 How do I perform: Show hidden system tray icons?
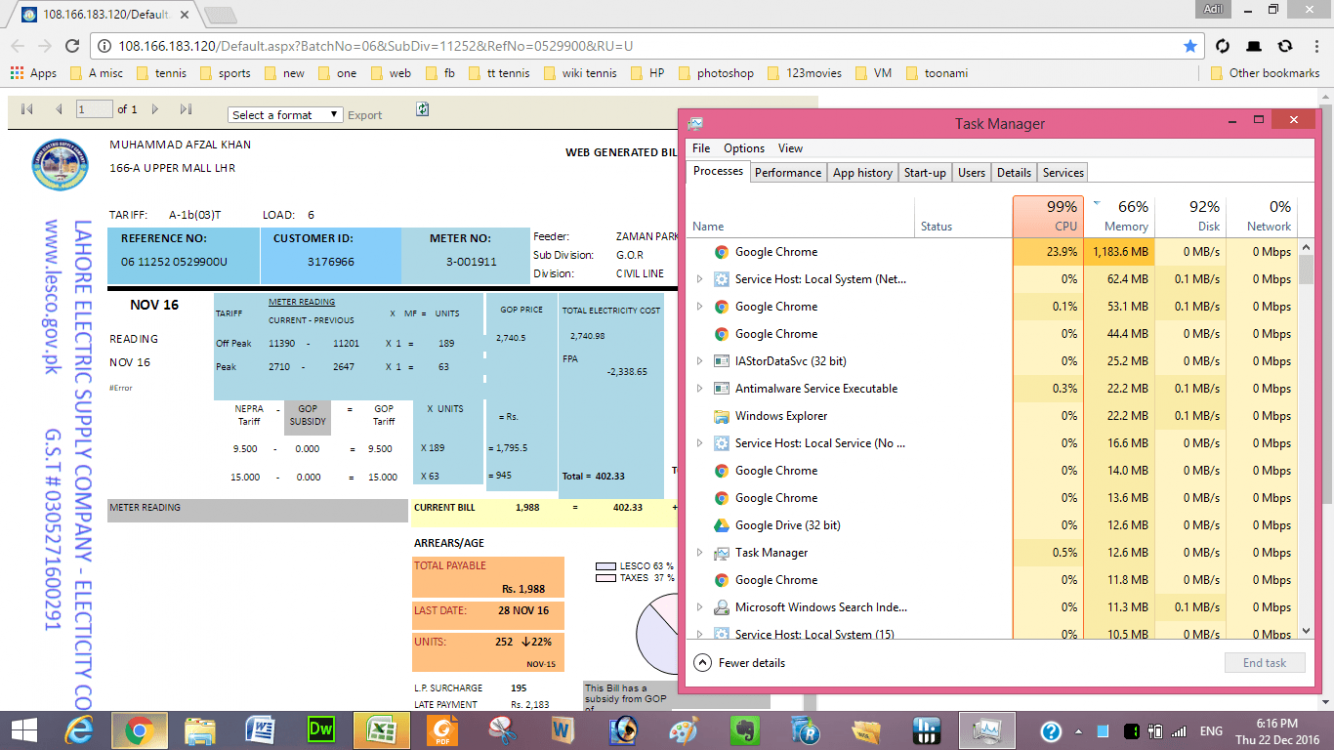[1080, 731]
